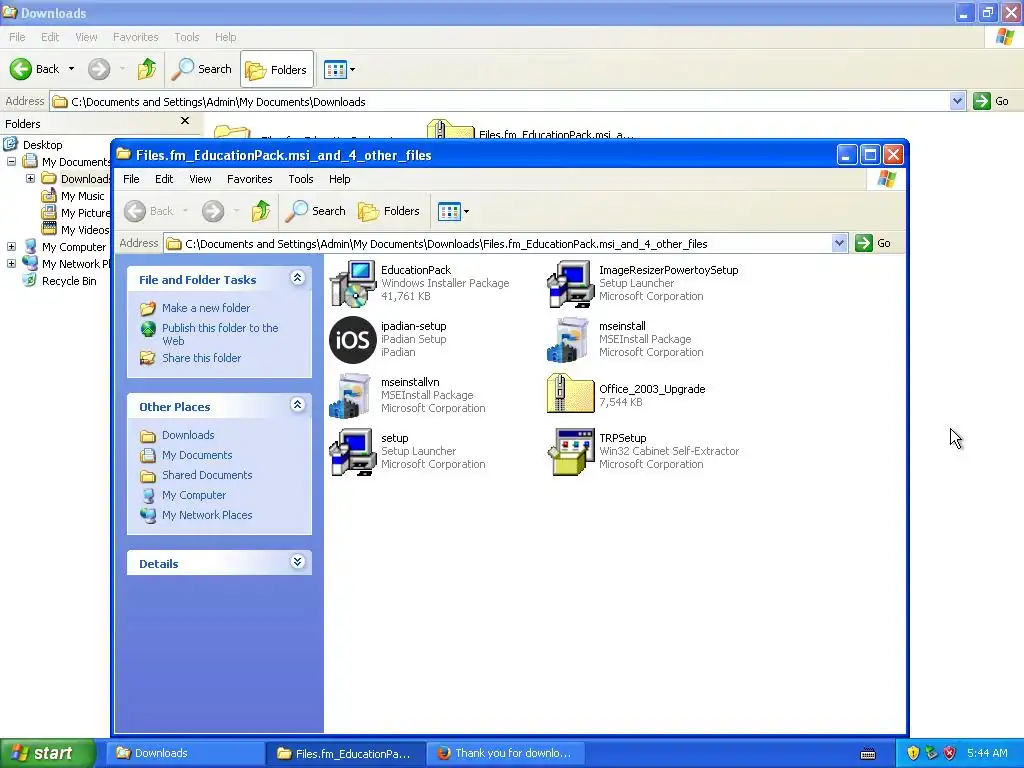1024x768 pixels.
Task: Open address dropdown in Downloads window
Action: click(957, 101)
